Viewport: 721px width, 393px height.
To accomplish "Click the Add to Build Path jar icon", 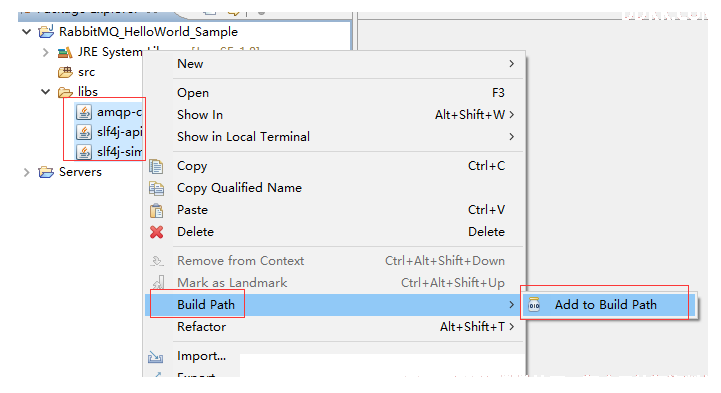I will point(534,305).
